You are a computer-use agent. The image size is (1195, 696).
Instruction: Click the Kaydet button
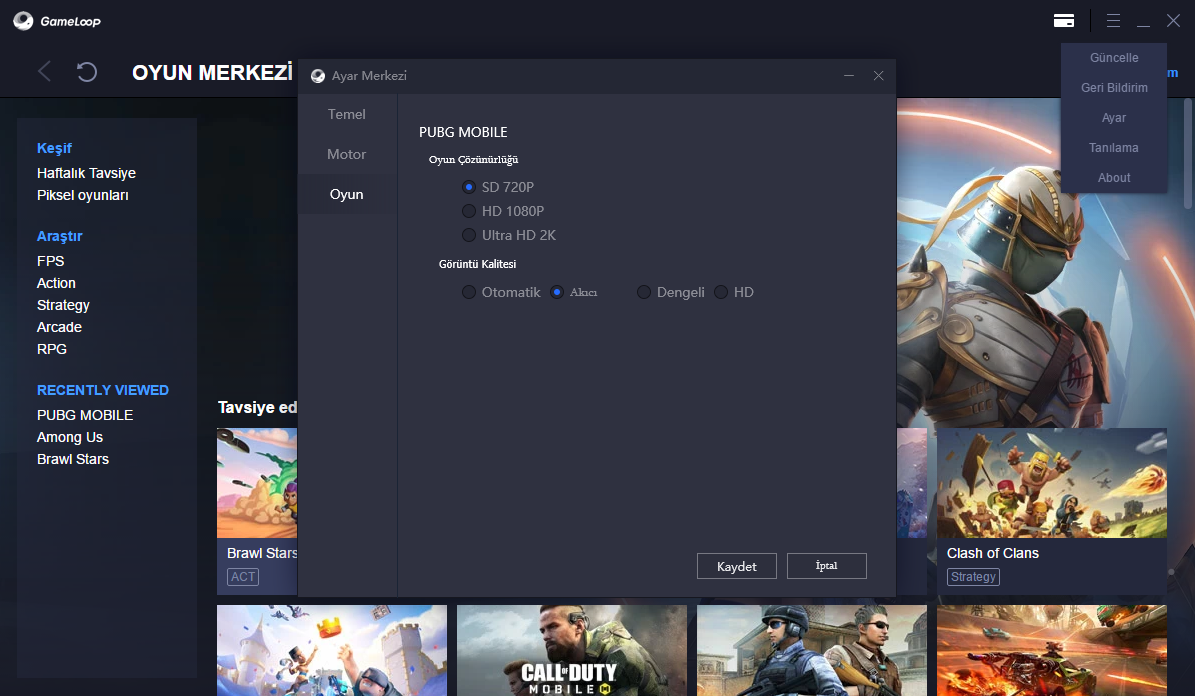tap(737, 566)
